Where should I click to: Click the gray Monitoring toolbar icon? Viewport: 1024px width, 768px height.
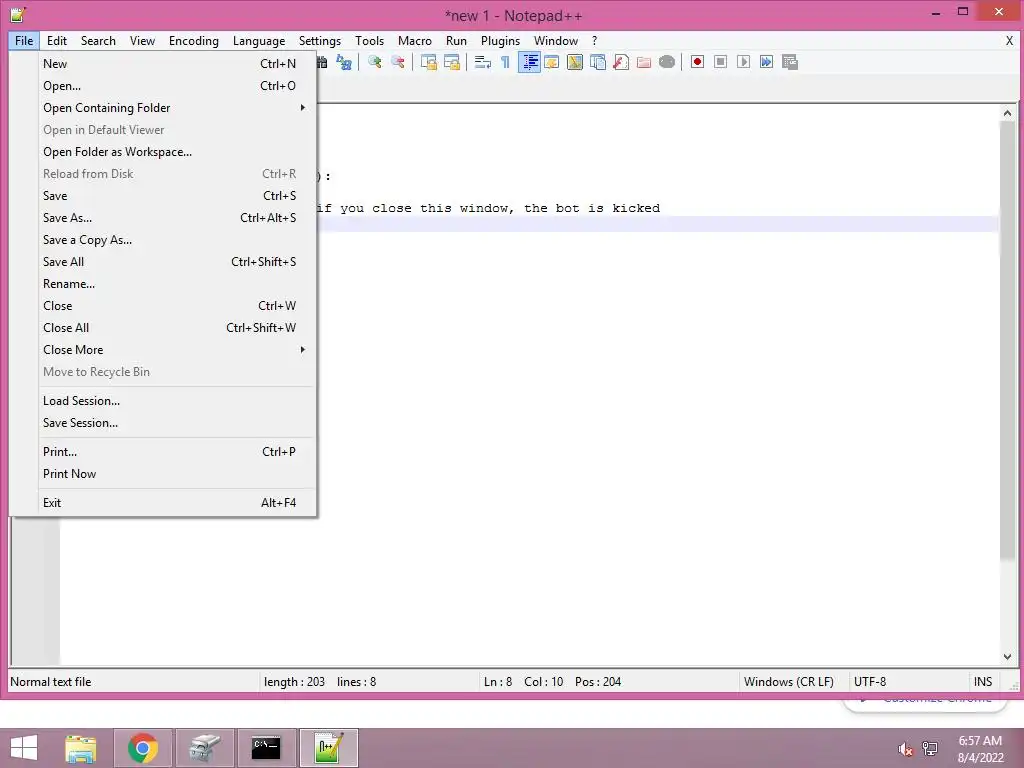pos(667,62)
